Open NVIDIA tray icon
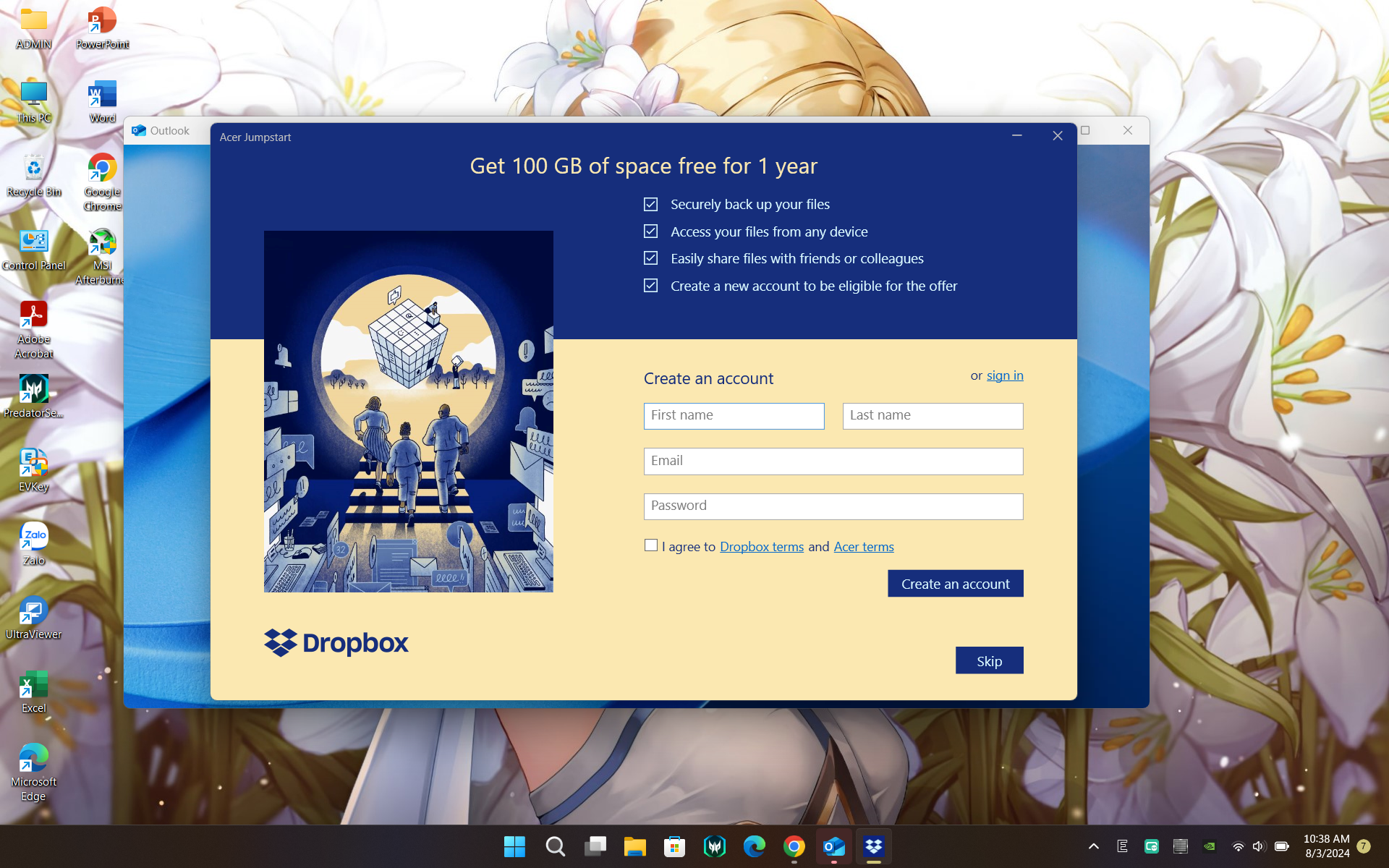Viewport: 1389px width, 868px height. click(x=1210, y=846)
